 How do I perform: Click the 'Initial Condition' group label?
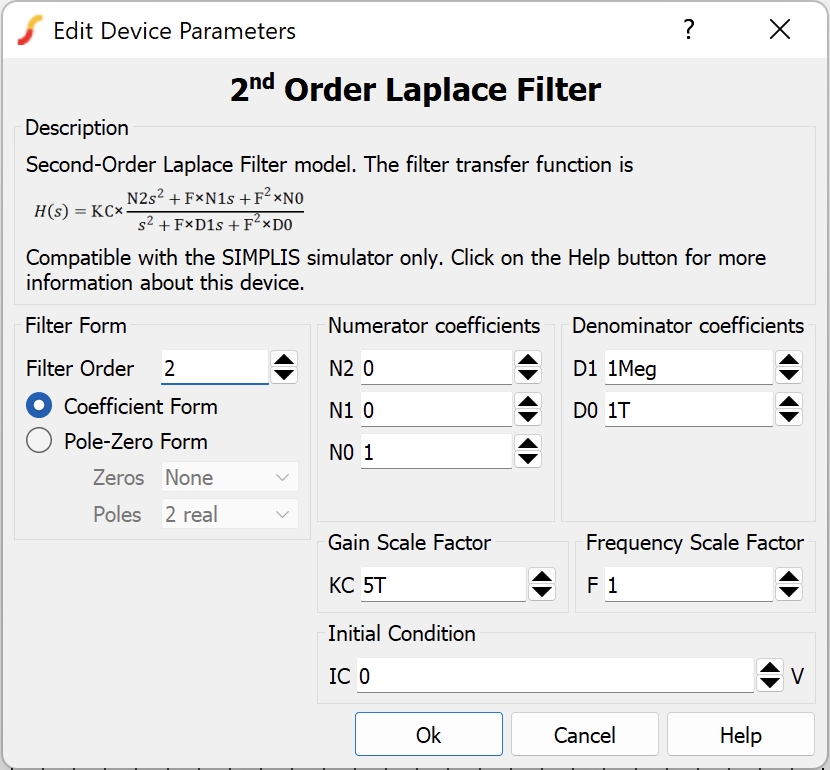click(x=402, y=633)
